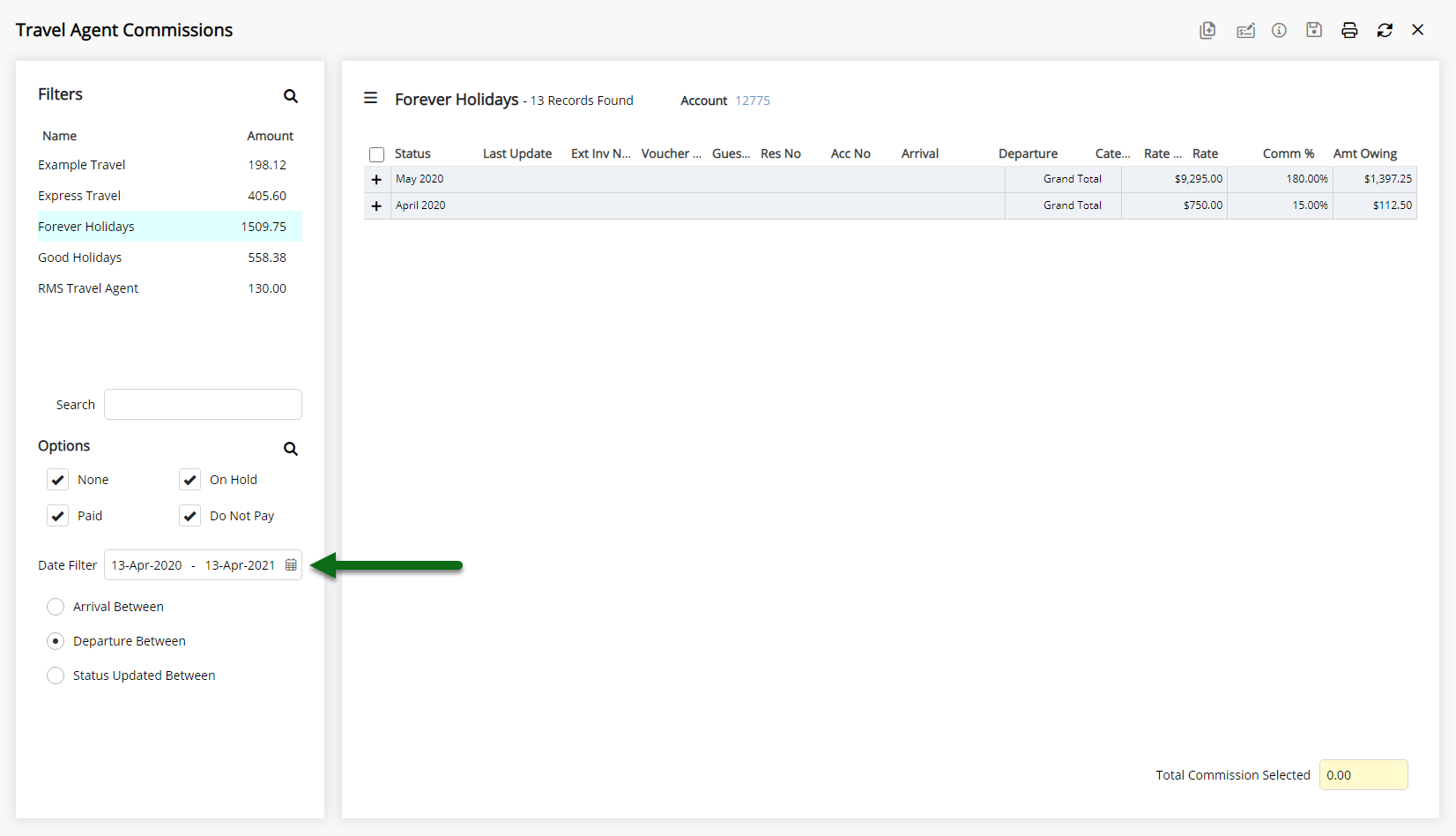The width and height of the screenshot is (1456, 836).
Task: Close the Travel Agent Commissions window
Action: (x=1418, y=30)
